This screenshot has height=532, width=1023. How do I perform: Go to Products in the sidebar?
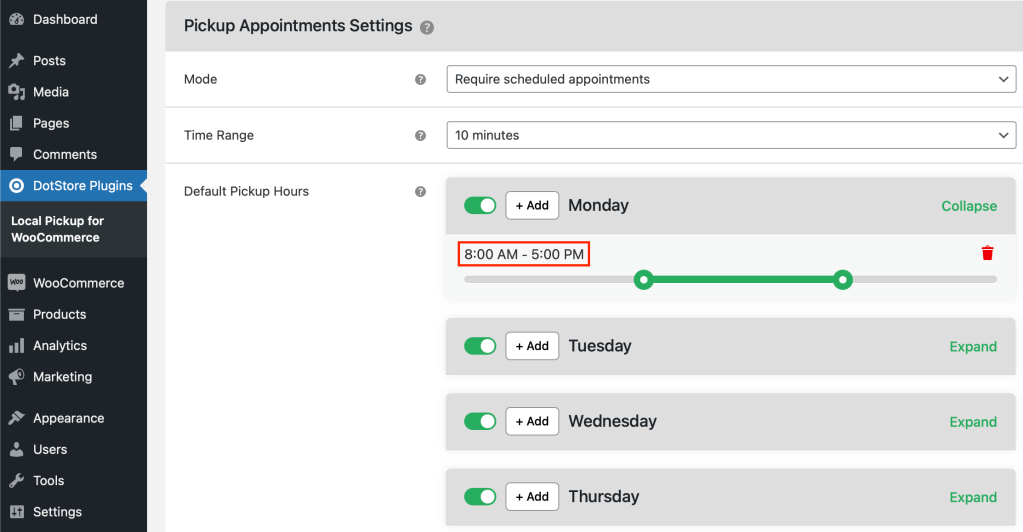59,314
